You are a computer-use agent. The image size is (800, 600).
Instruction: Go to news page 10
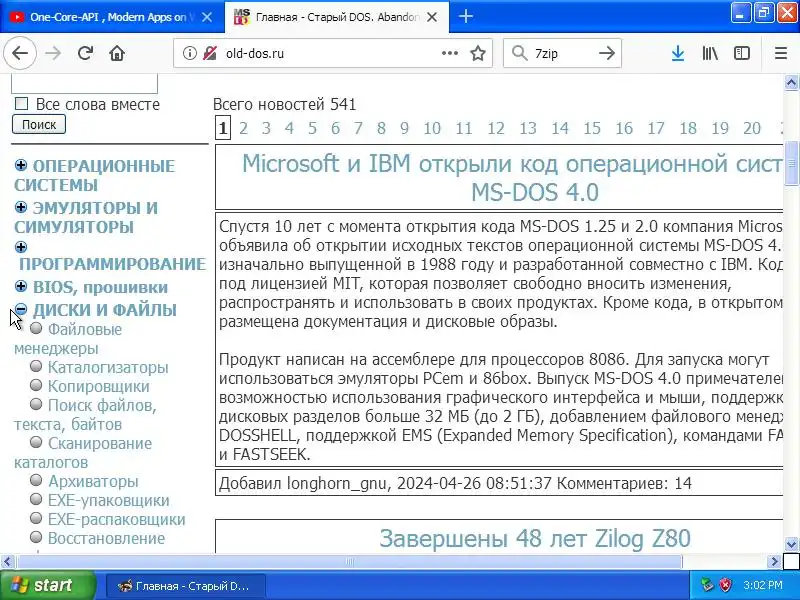click(x=432, y=128)
